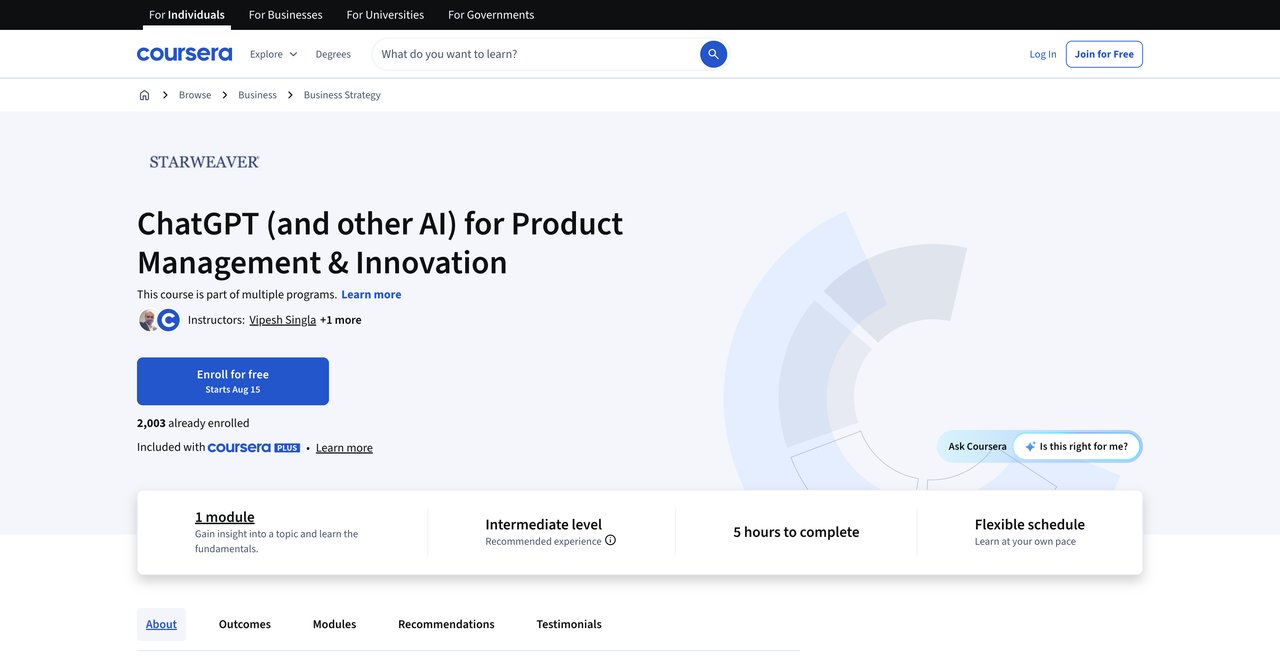The width and height of the screenshot is (1280, 670).
Task: Expand the Explore dropdown menu
Action: coord(273,54)
